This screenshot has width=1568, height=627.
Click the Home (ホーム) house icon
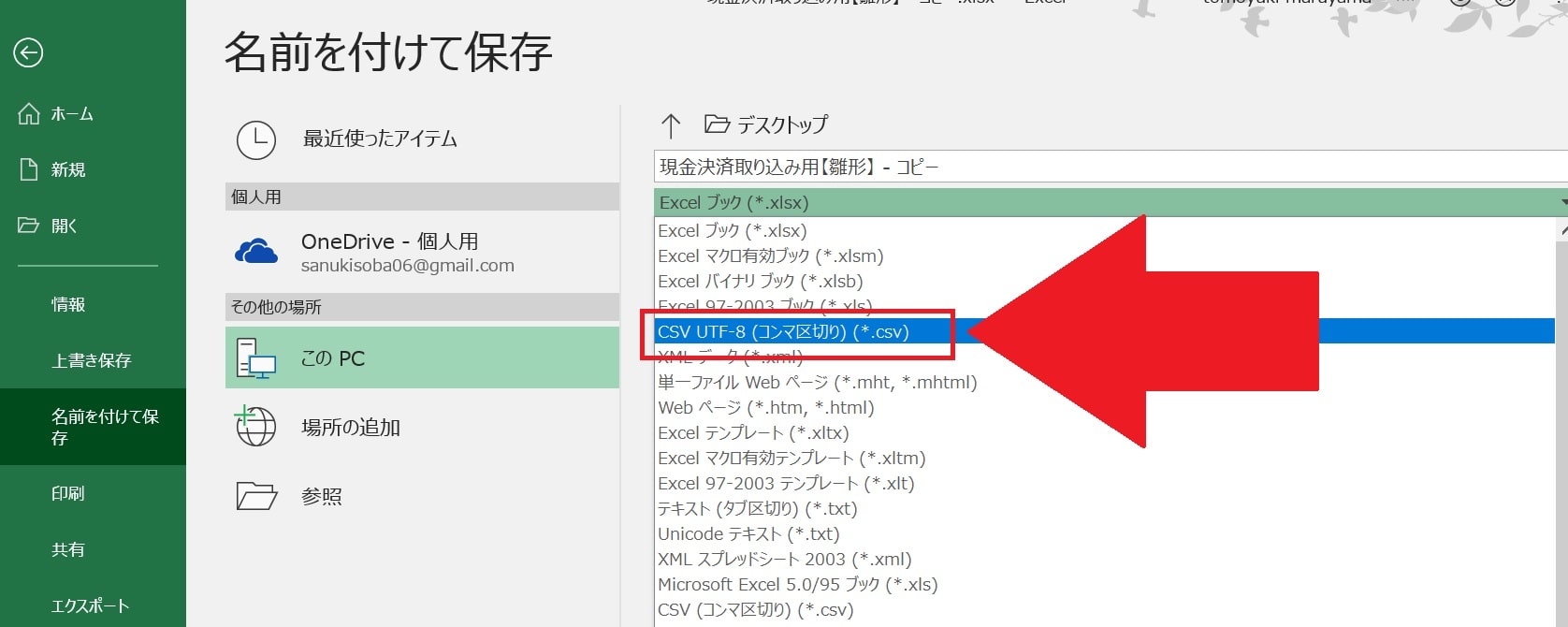(29, 114)
